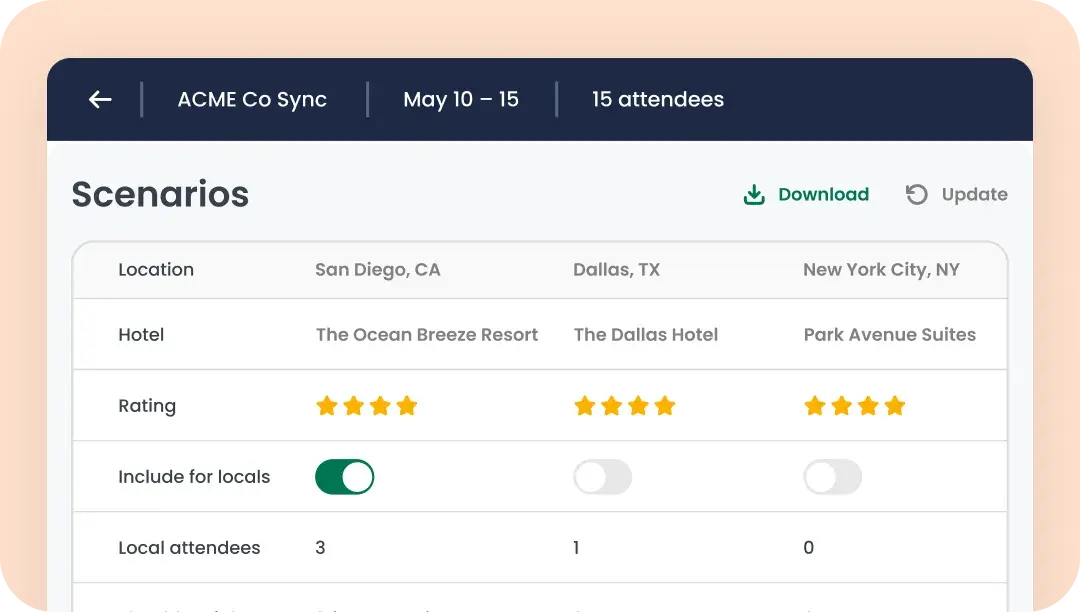Screen dimensions: 1080x612
Task: Click the San Diego star rating
Action: [366, 405]
